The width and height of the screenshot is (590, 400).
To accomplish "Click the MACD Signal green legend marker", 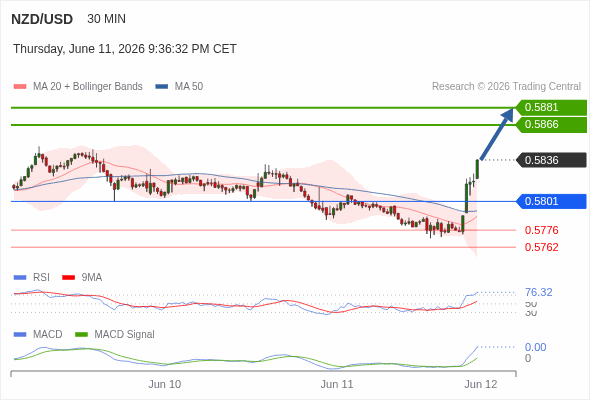I will [81, 334].
